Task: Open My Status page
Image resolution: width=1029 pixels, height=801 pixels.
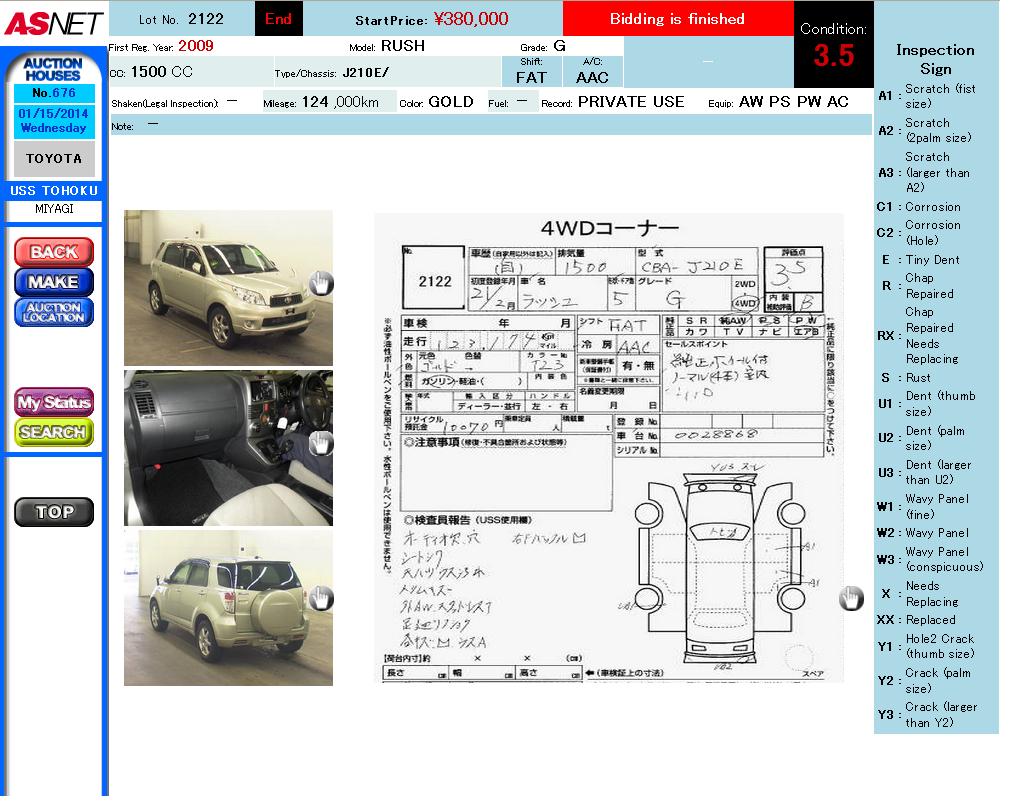Action: click(x=54, y=403)
